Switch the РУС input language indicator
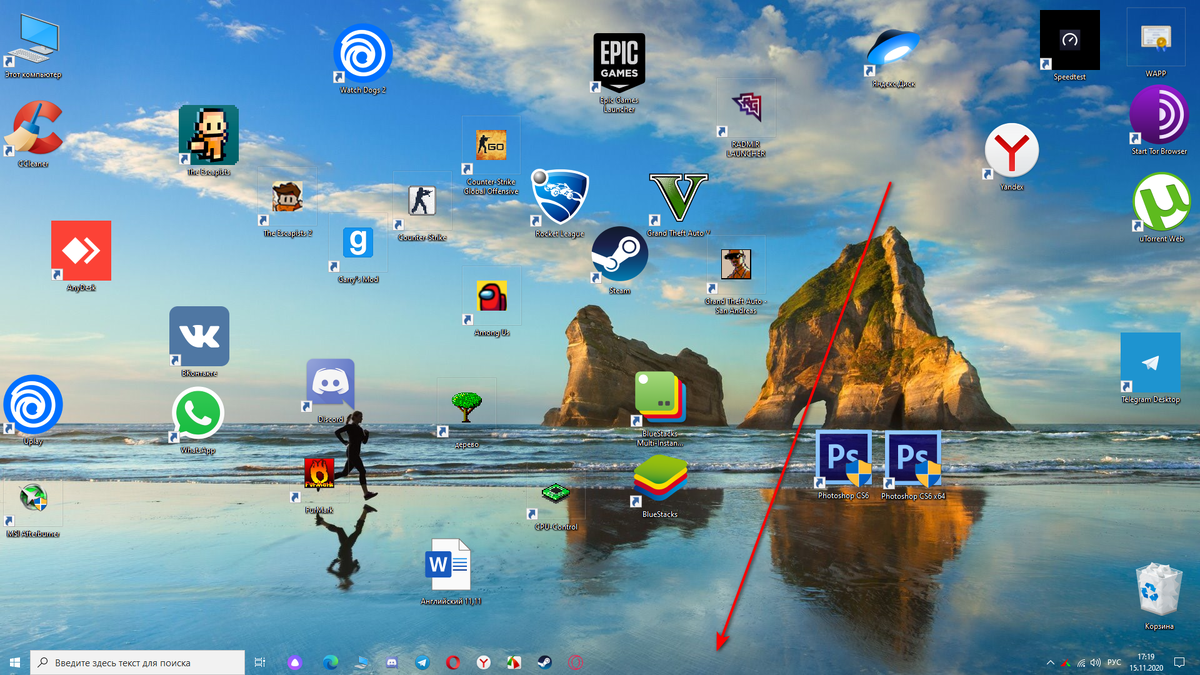 (1114, 662)
